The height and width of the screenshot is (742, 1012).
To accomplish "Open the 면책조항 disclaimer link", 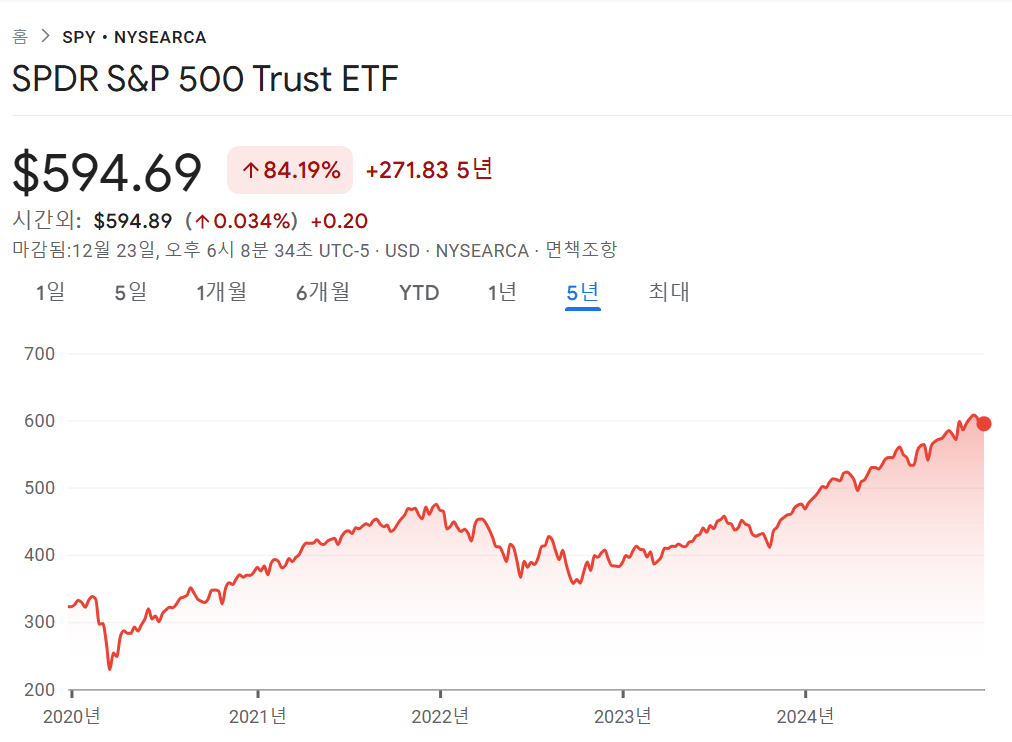I will [581, 249].
